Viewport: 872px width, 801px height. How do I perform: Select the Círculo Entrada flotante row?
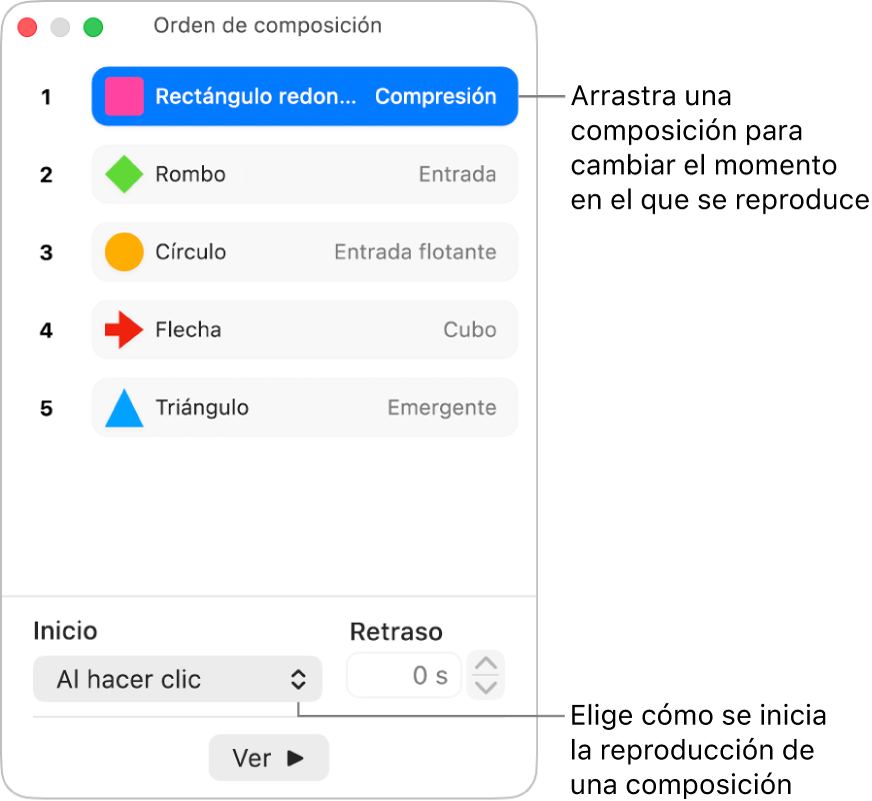[x=305, y=252]
